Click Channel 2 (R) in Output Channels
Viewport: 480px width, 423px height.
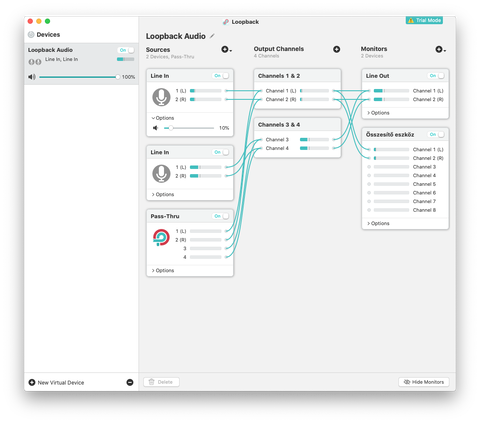281,99
